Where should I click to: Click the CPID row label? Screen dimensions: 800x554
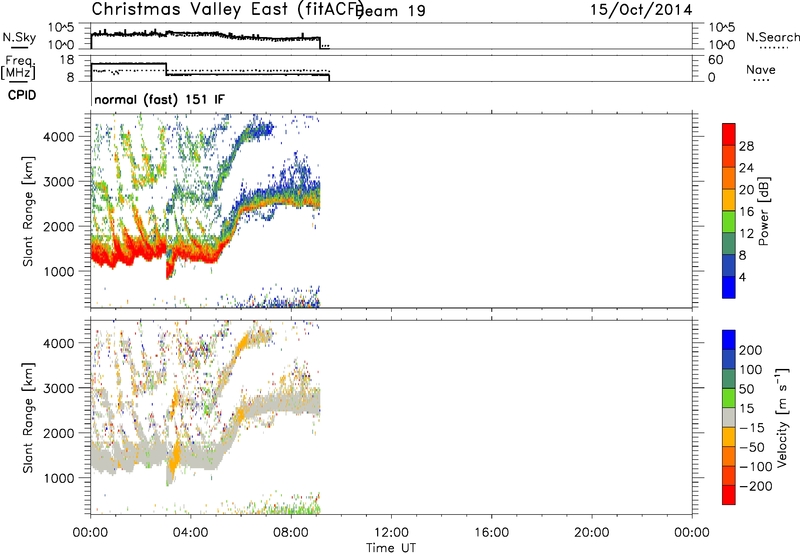click(22, 95)
